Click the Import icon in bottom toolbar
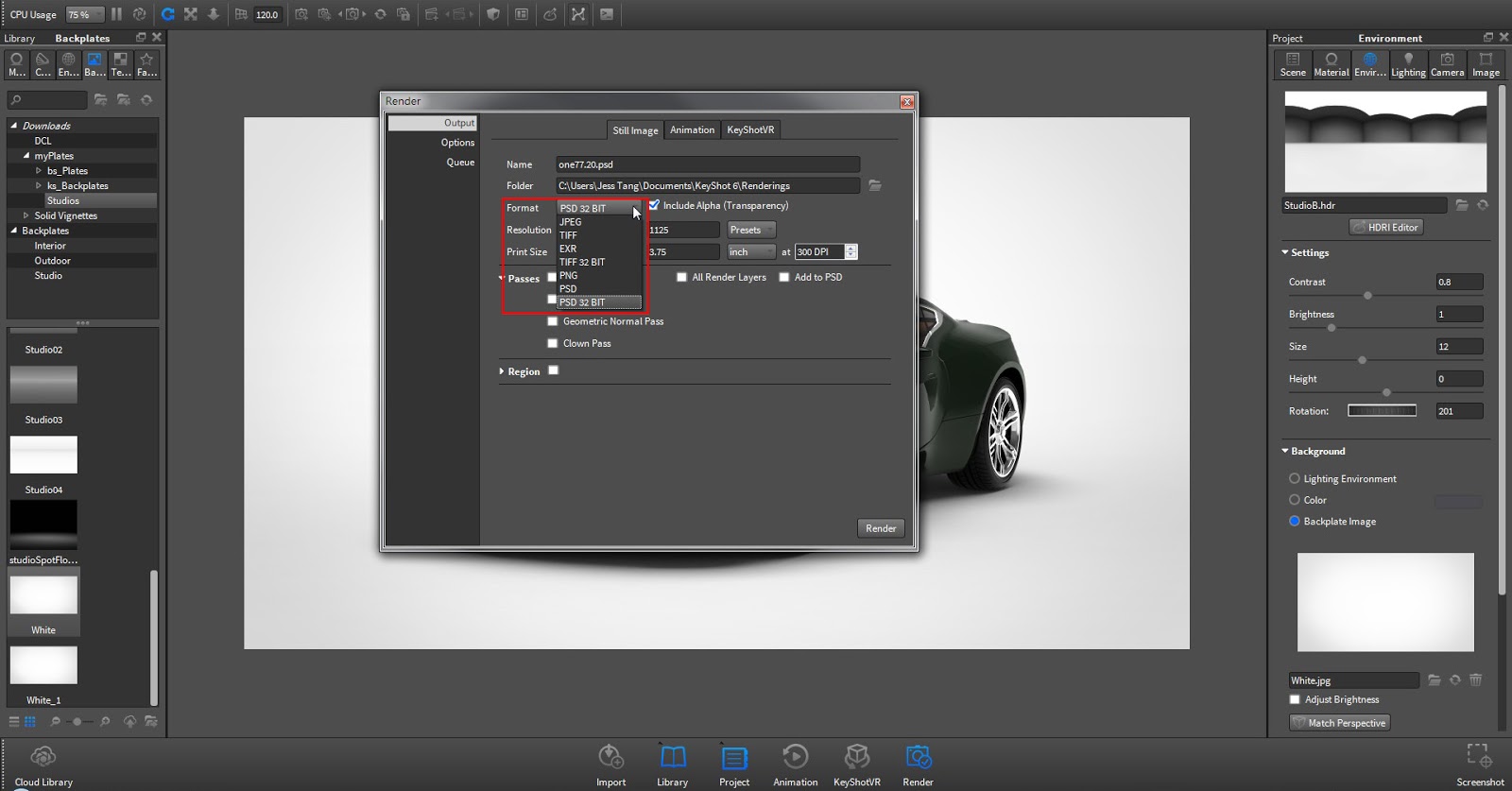1512x791 pixels. click(x=611, y=764)
